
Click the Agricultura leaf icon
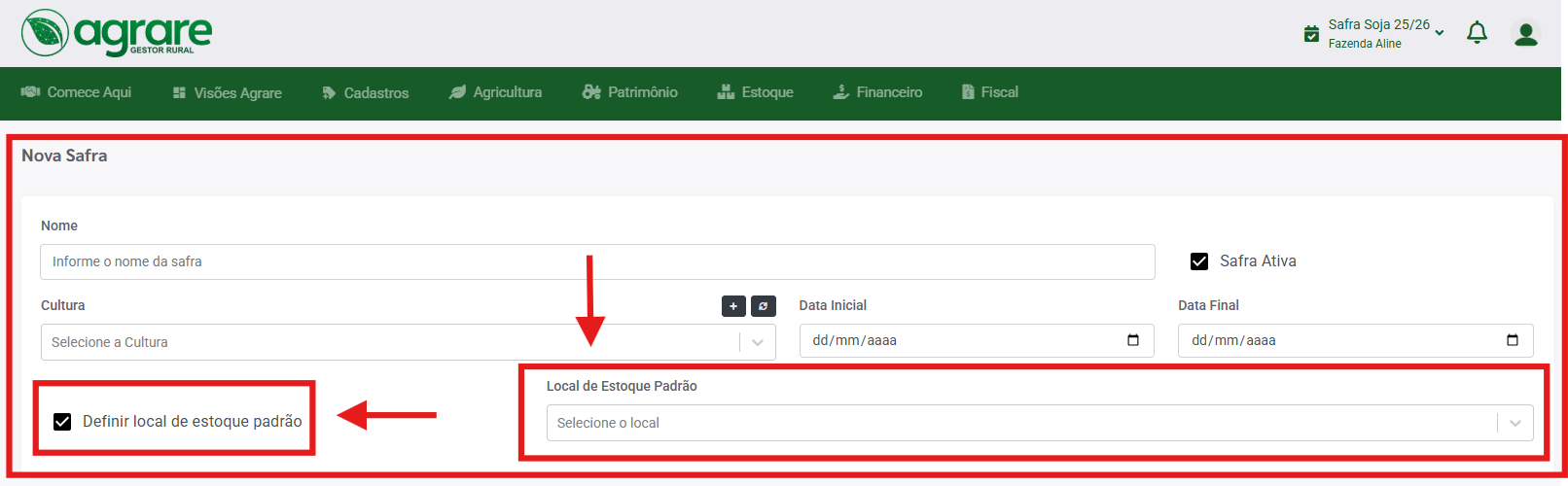(457, 92)
